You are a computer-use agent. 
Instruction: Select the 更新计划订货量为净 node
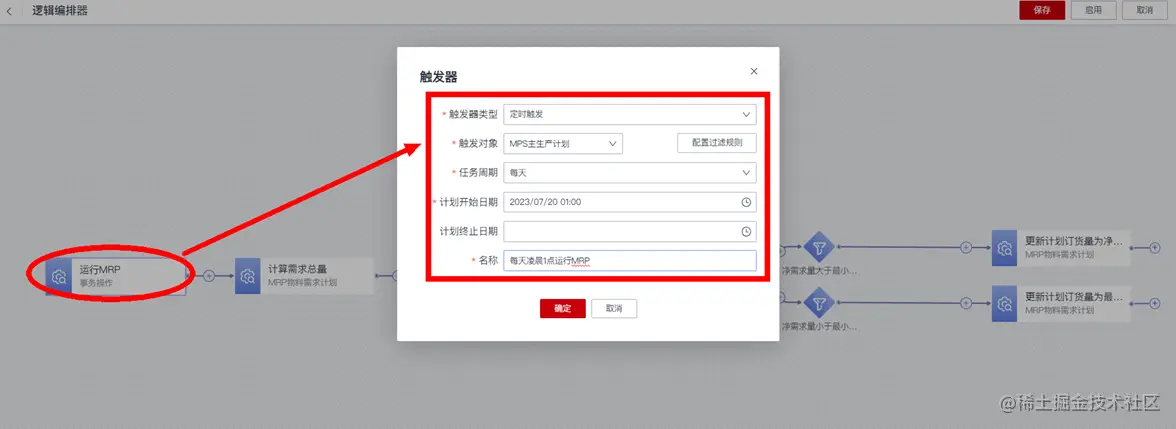[1060, 248]
